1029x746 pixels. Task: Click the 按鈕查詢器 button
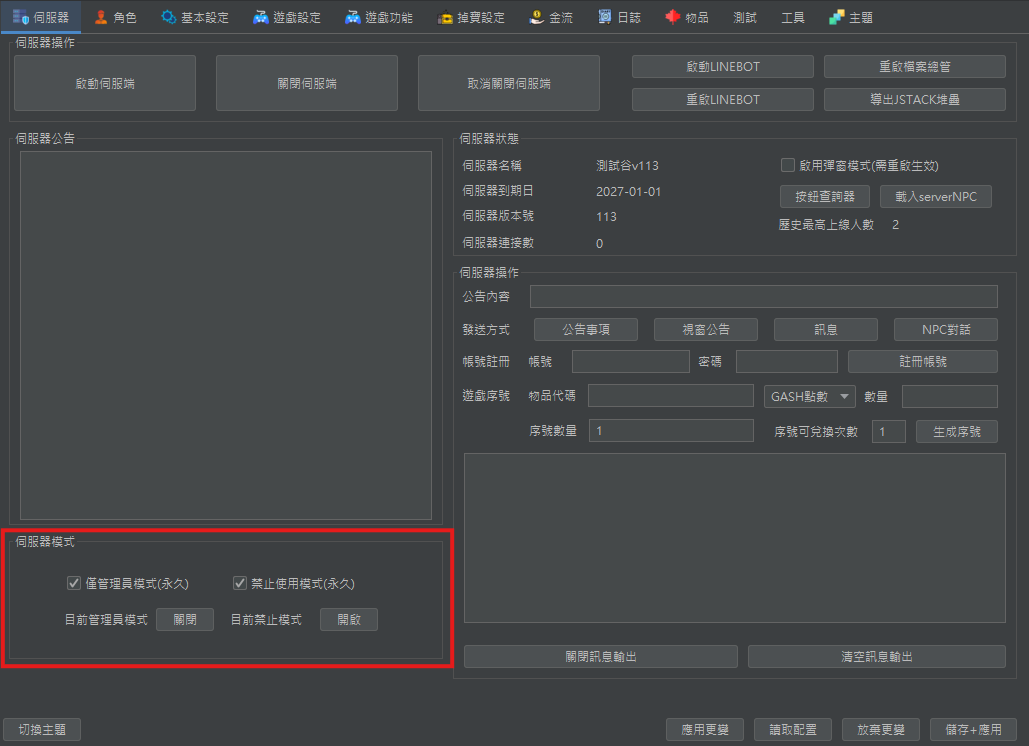(x=825, y=196)
